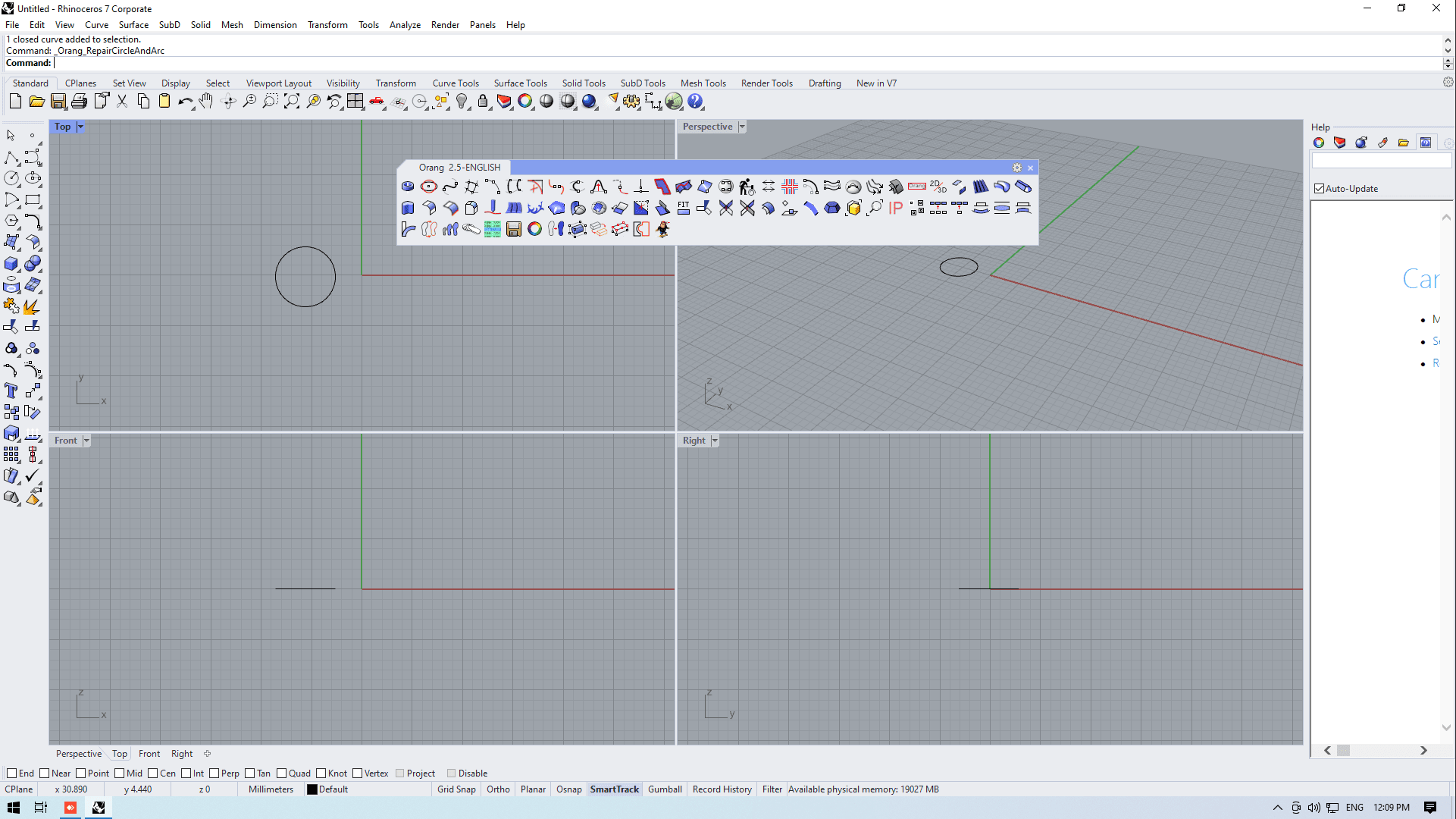Open a file with the folder icon
Viewport: 1456px width, 819px height.
point(36,102)
